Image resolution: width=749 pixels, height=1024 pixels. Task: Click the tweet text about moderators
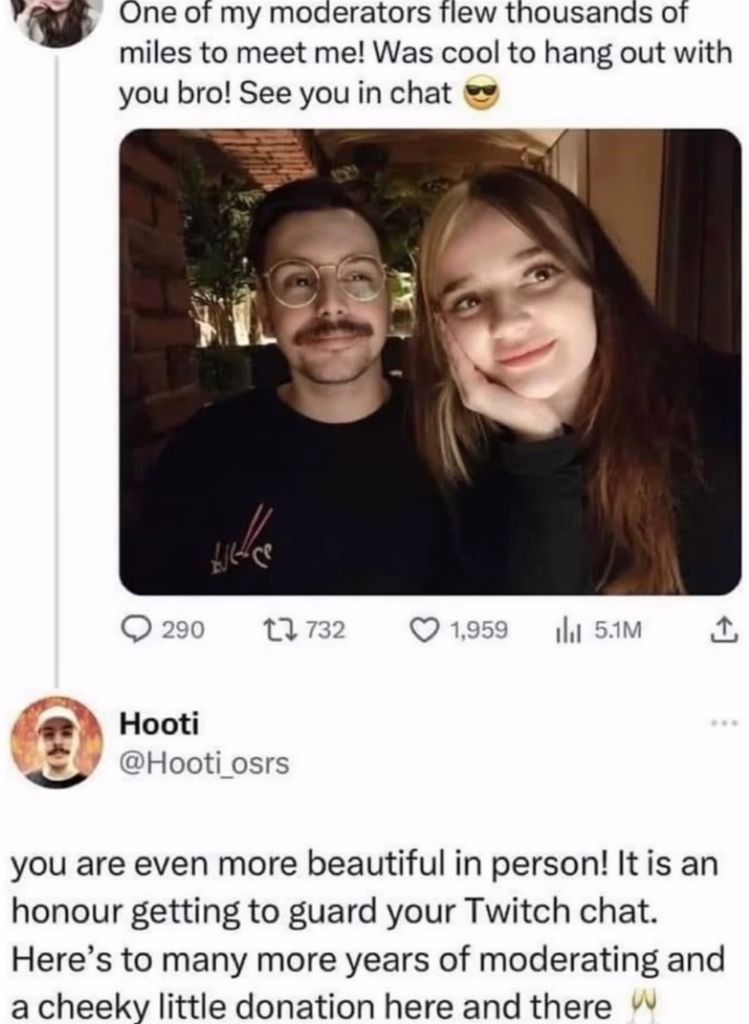pyautogui.click(x=425, y=54)
